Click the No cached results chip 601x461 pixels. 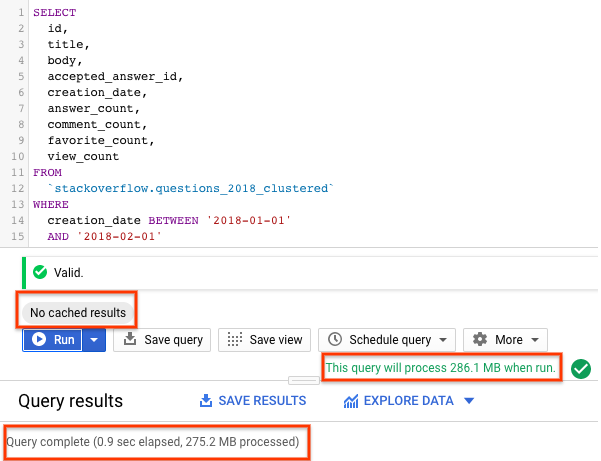(x=78, y=313)
